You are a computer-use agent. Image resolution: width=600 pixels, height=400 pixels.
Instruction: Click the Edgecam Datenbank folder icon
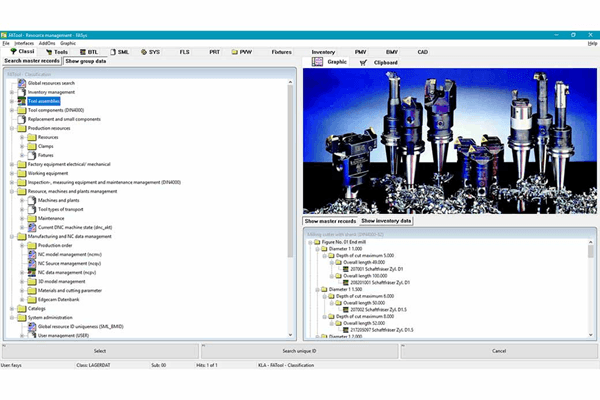point(32,299)
